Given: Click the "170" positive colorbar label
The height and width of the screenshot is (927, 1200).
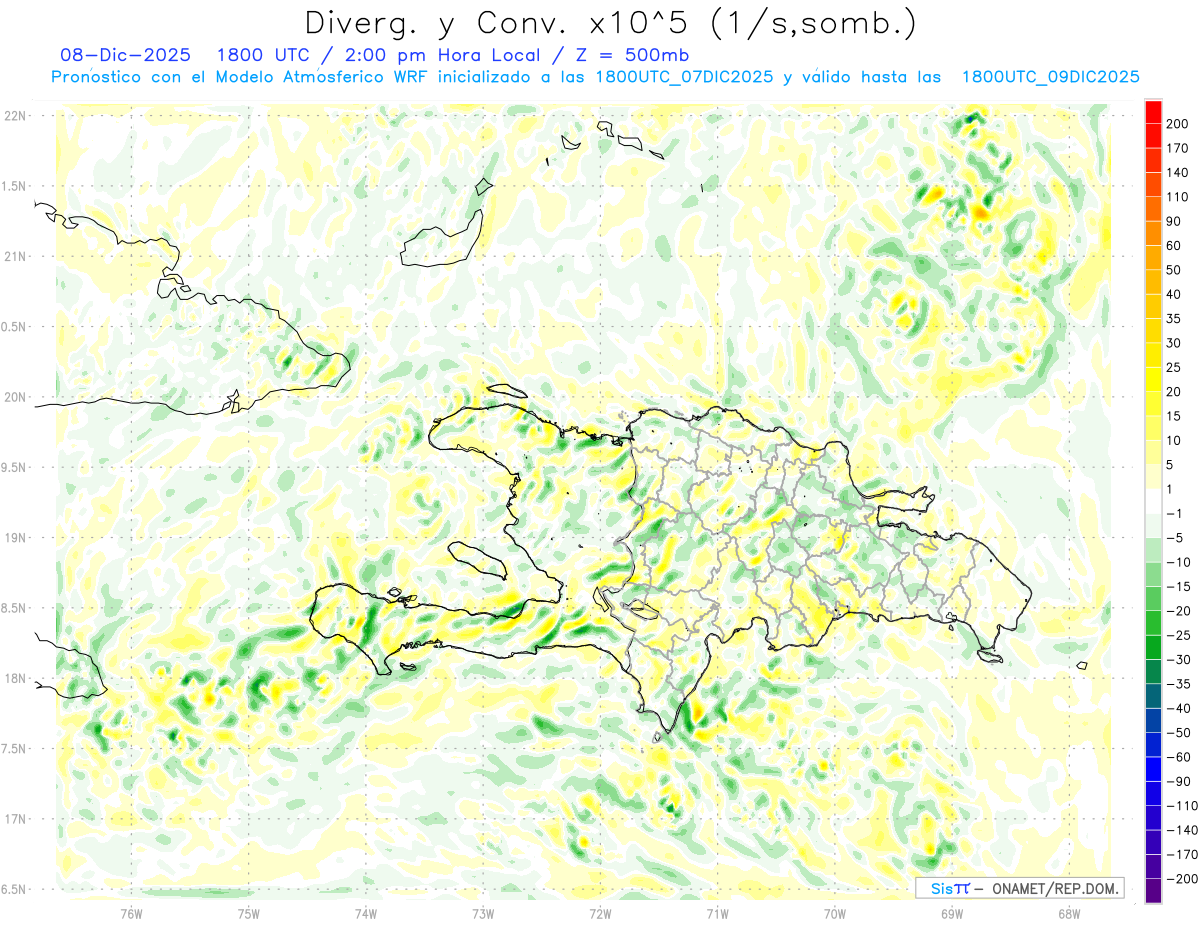Looking at the screenshot, I should point(1178,148).
